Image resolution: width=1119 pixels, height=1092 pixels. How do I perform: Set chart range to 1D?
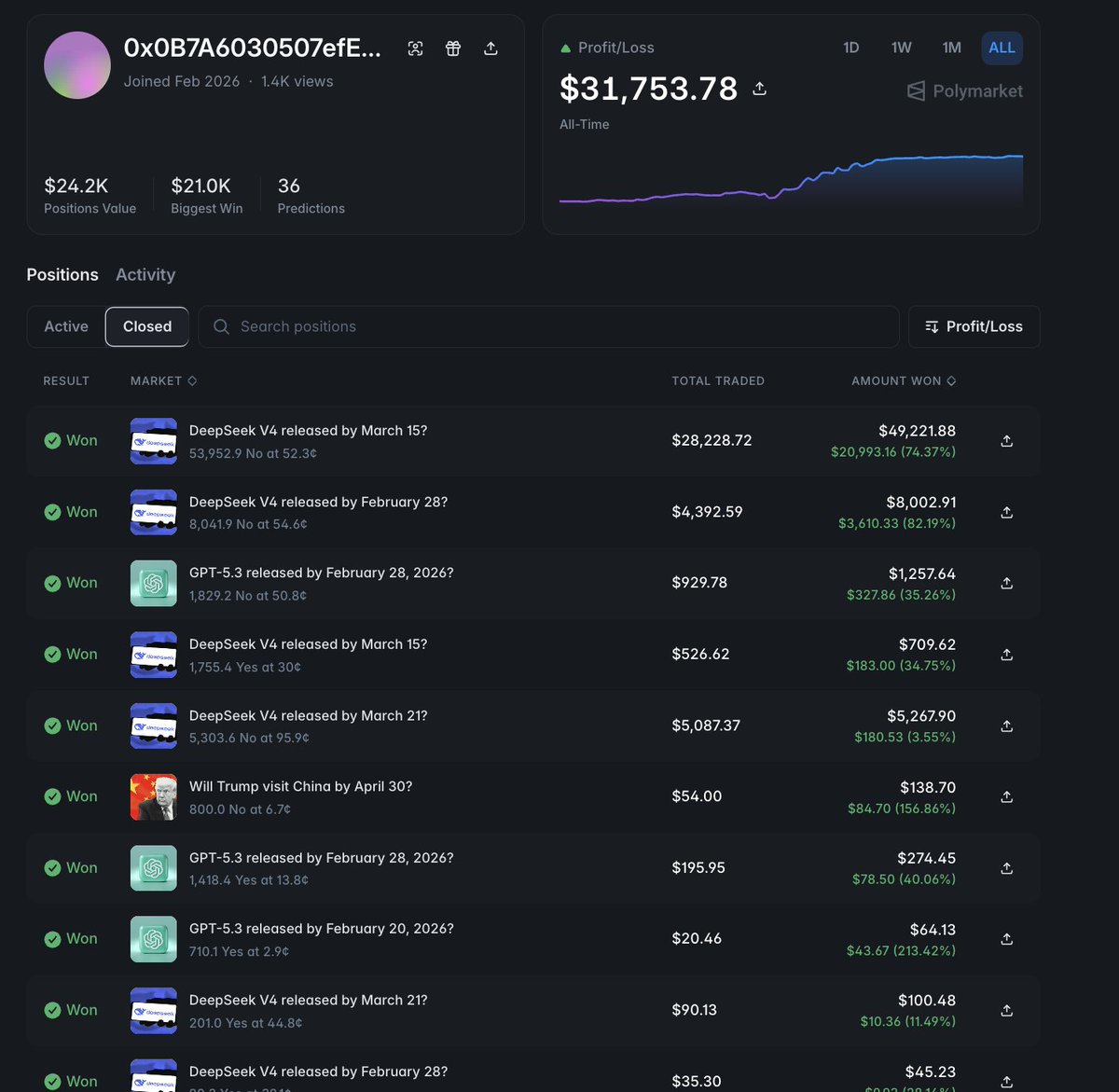click(x=851, y=48)
